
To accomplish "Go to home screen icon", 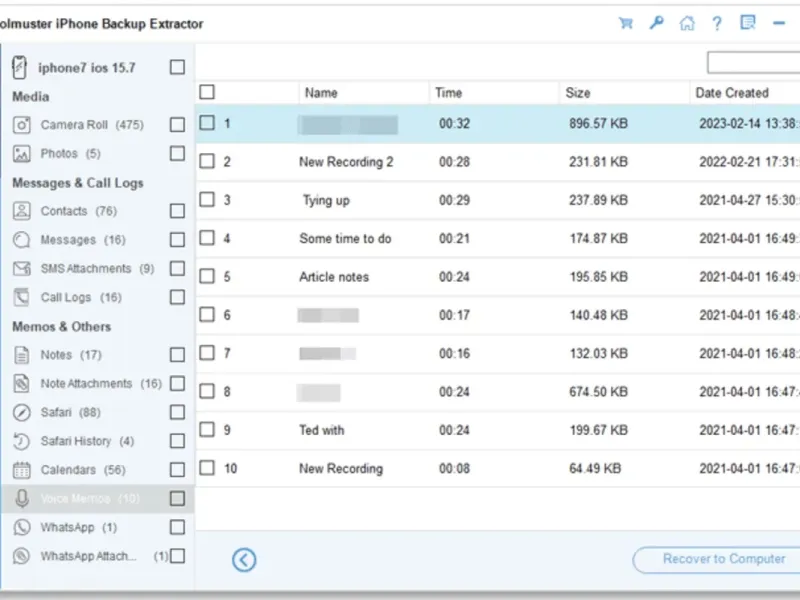I will click(687, 23).
